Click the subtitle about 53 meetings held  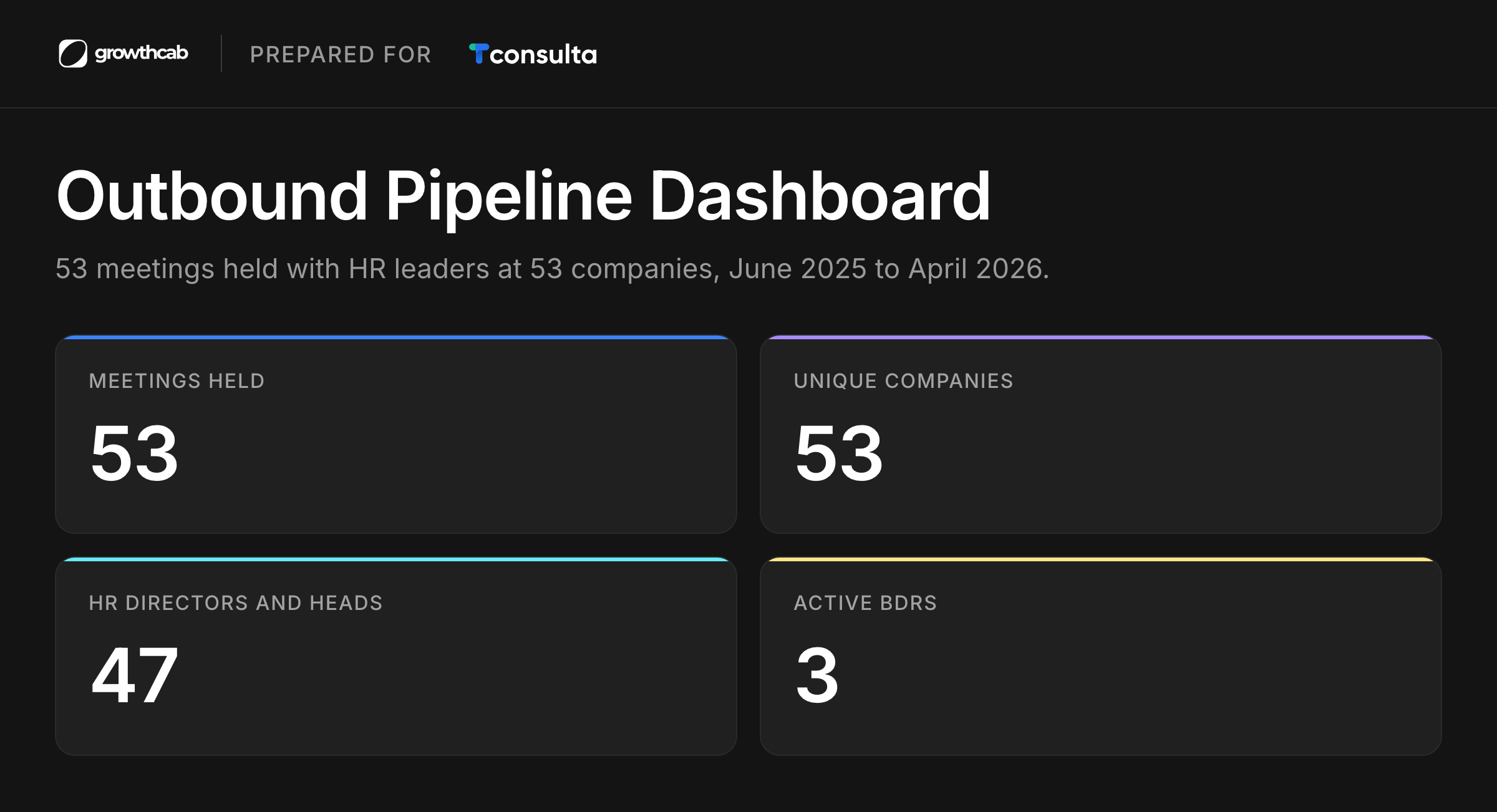[552, 269]
